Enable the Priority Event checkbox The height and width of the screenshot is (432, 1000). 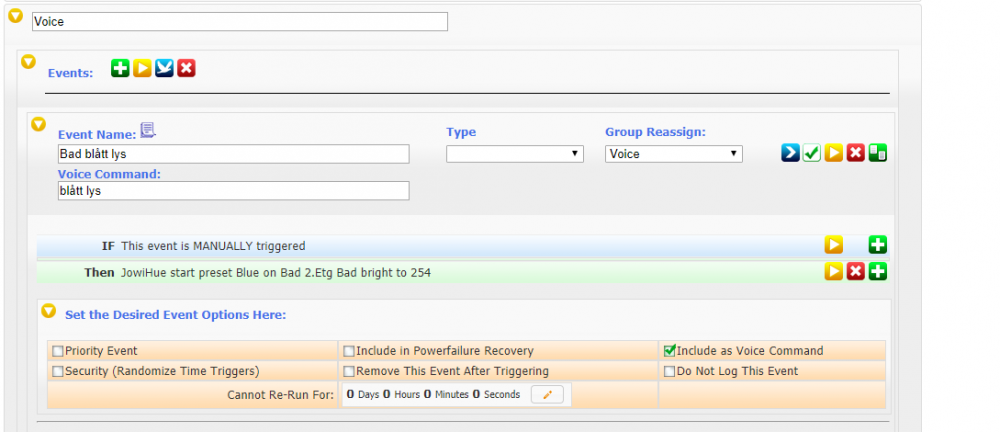click(58, 351)
